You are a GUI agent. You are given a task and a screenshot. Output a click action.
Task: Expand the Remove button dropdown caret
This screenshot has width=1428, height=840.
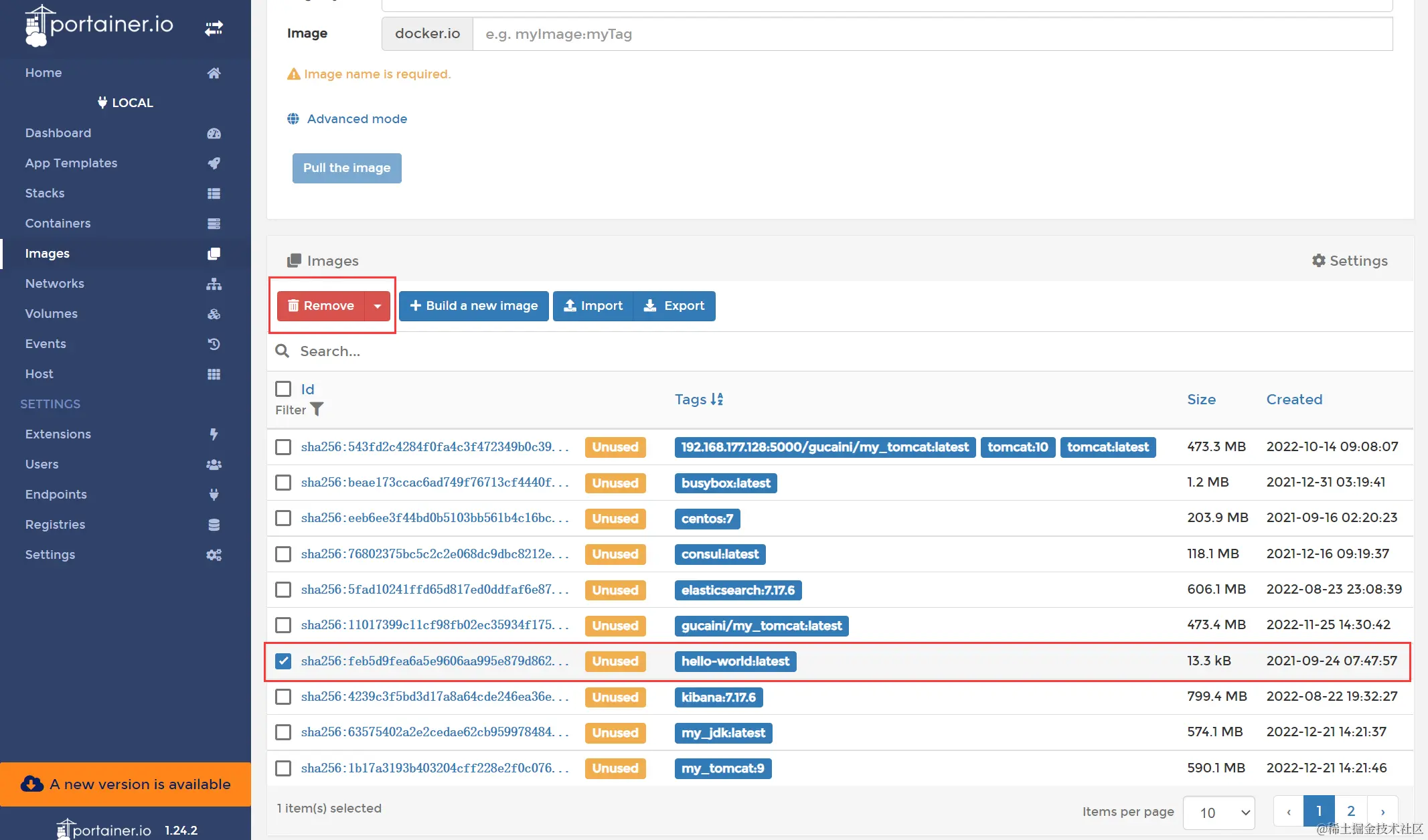click(x=378, y=306)
